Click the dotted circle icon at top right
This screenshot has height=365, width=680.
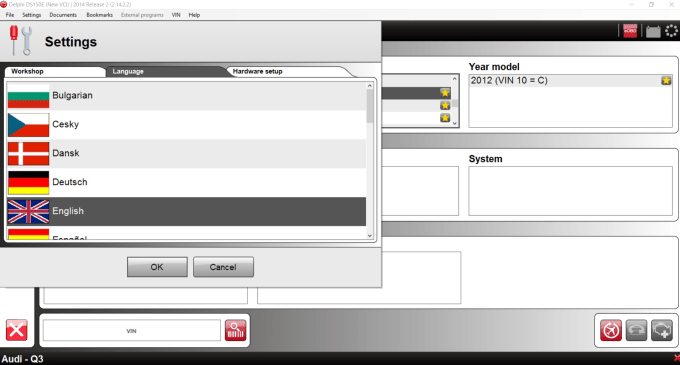coord(671,31)
